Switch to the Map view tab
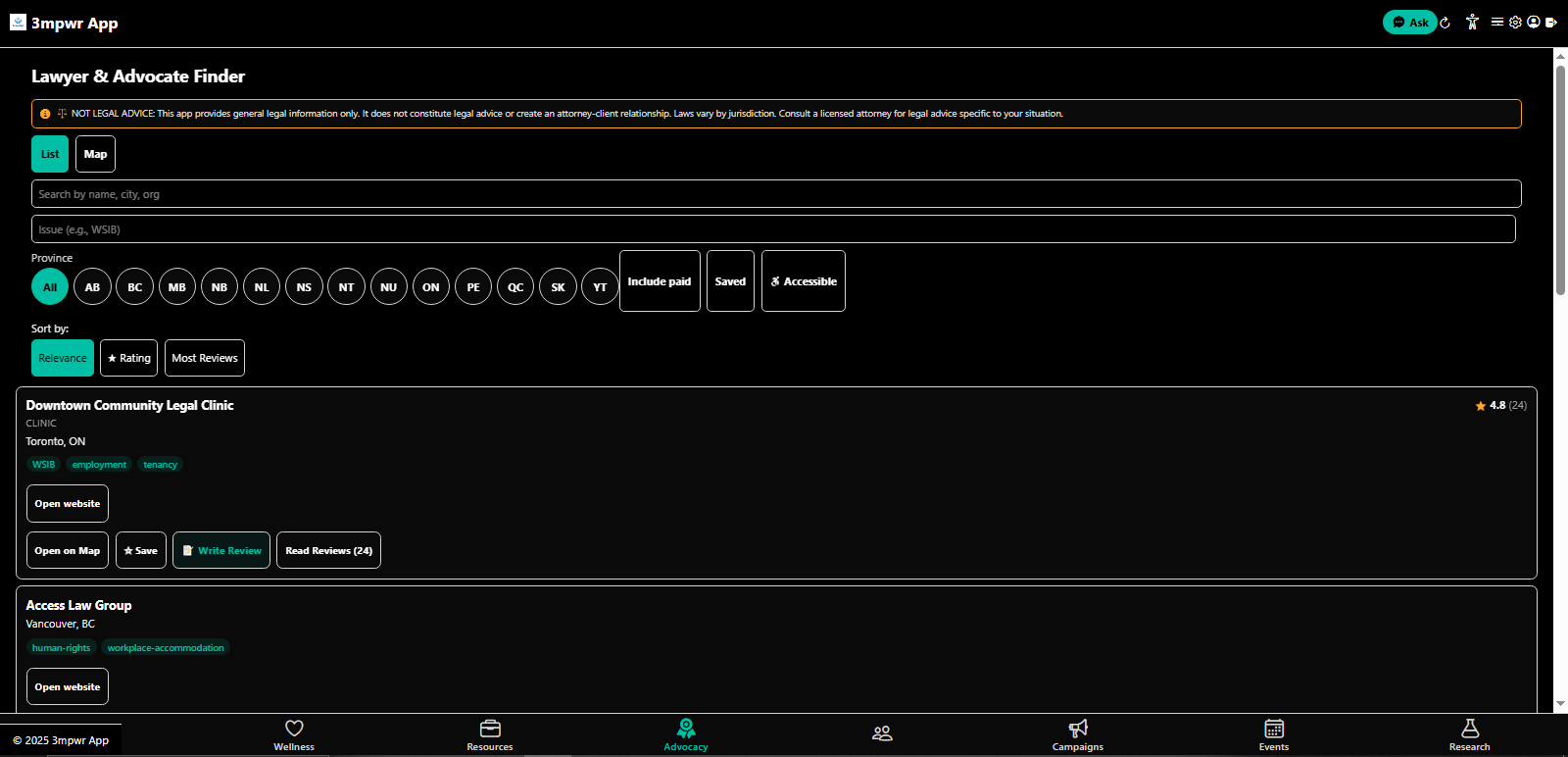The image size is (1568, 757). (x=95, y=154)
